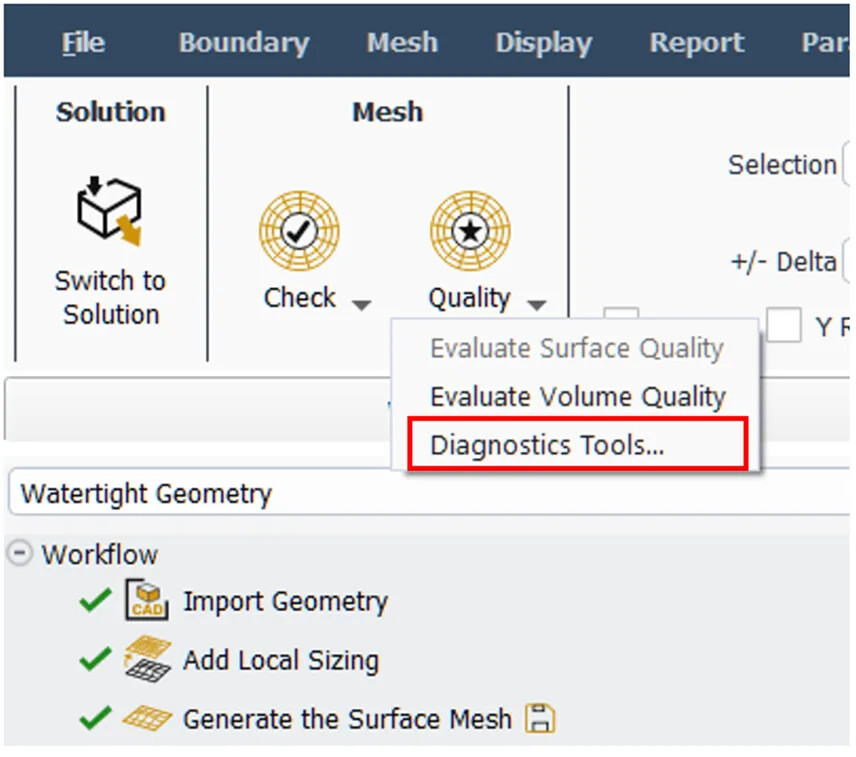Click the Generate the Surface Mesh icon
The width and height of the screenshot is (856, 757).
click(x=147, y=719)
